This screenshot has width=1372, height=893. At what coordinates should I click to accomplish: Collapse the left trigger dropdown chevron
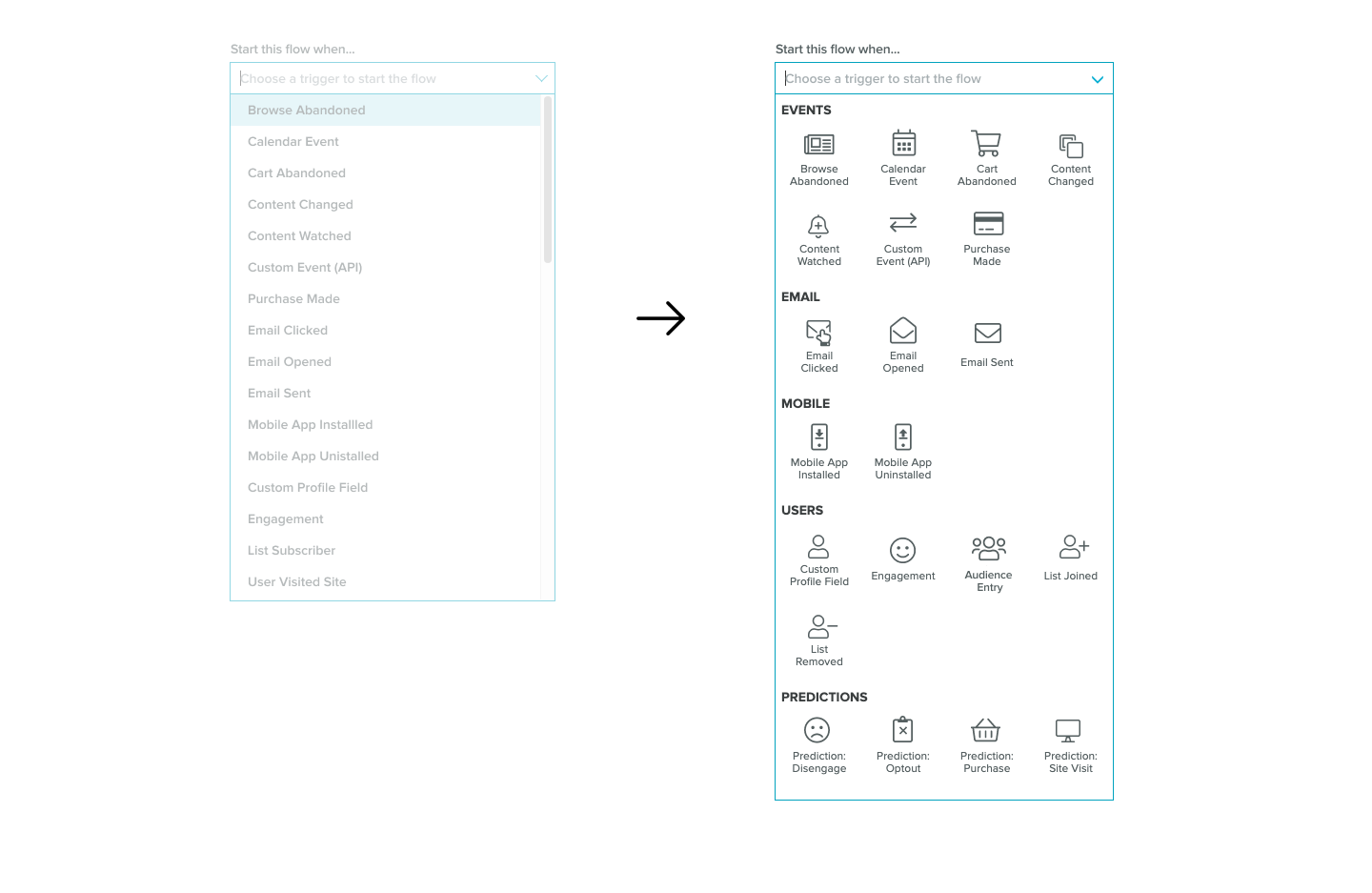click(x=541, y=79)
